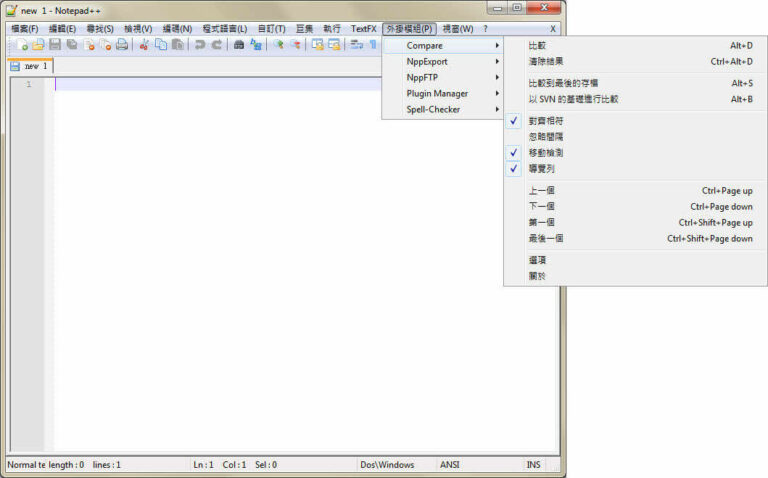Click the Undo arrow icon
This screenshot has height=478, width=768.
(199, 45)
